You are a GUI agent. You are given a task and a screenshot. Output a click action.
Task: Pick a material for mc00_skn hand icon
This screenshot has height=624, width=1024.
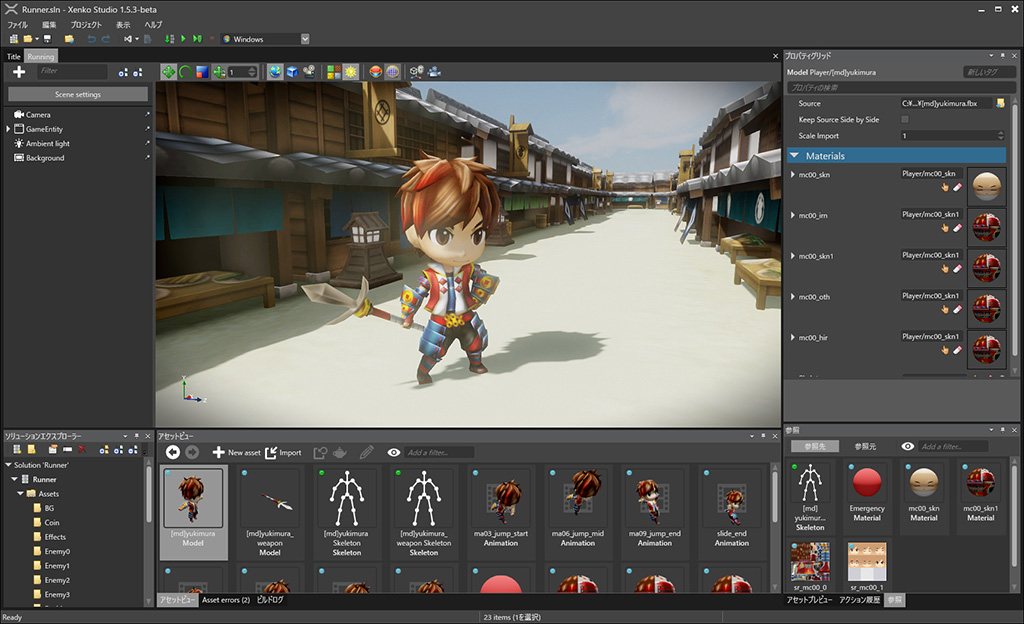(x=944, y=187)
